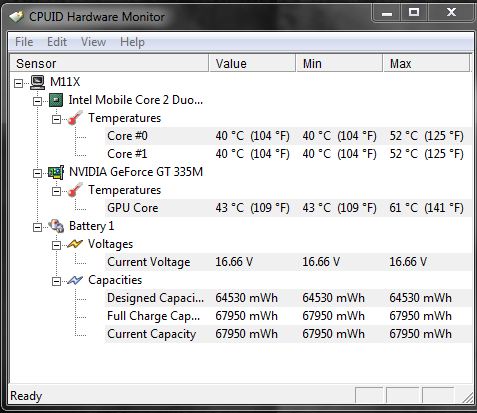
Task: Click the NVIDIA GeForce graphics card icon
Action: [x=56, y=172]
